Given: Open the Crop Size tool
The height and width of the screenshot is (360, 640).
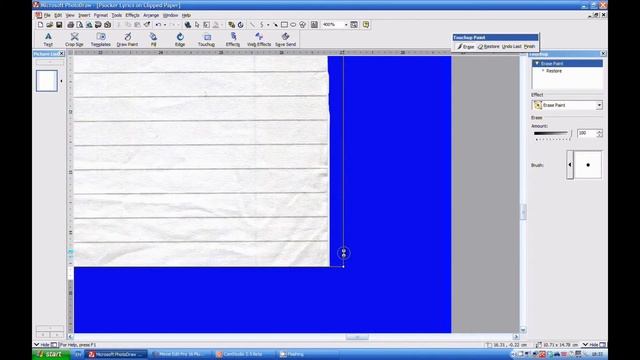Looking at the screenshot, I should pyautogui.click(x=74, y=40).
